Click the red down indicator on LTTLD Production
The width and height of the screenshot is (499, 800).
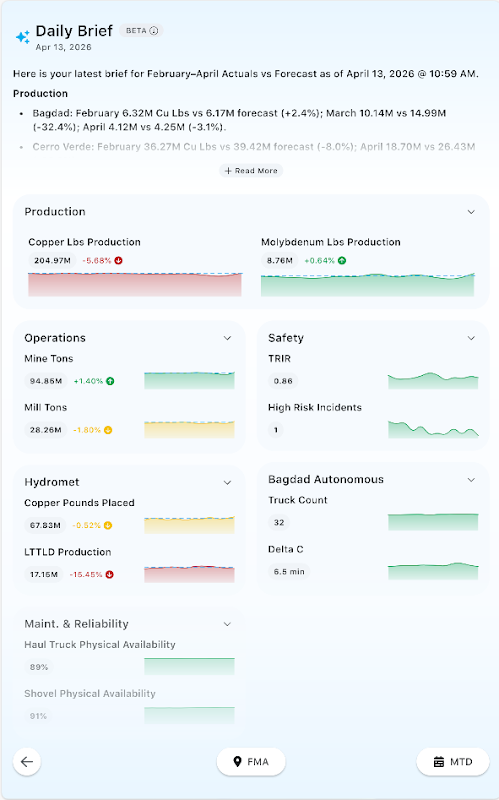109,574
